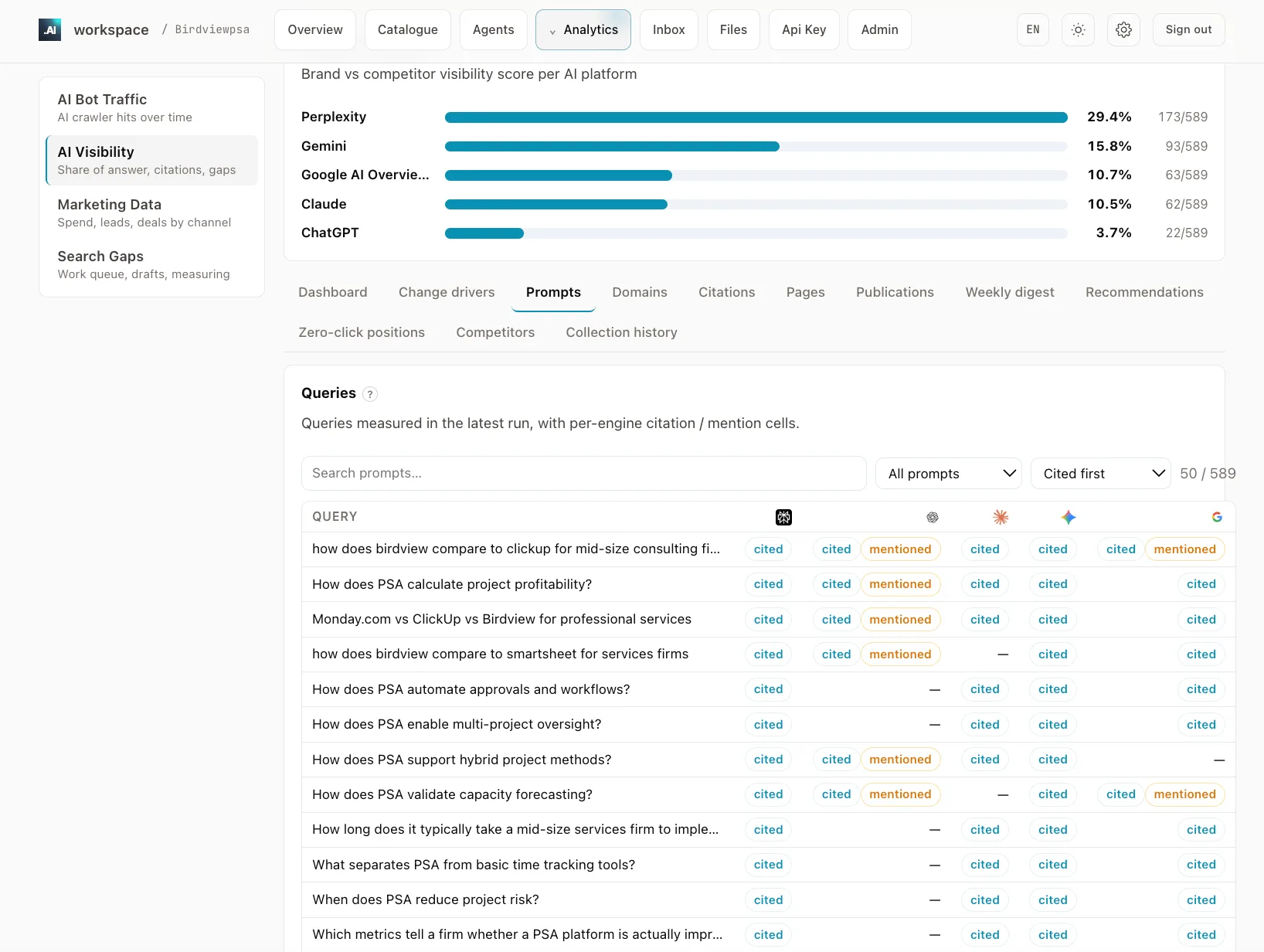1264x952 pixels.
Task: Click the 29.4% Perplexity score value
Action: (1109, 117)
